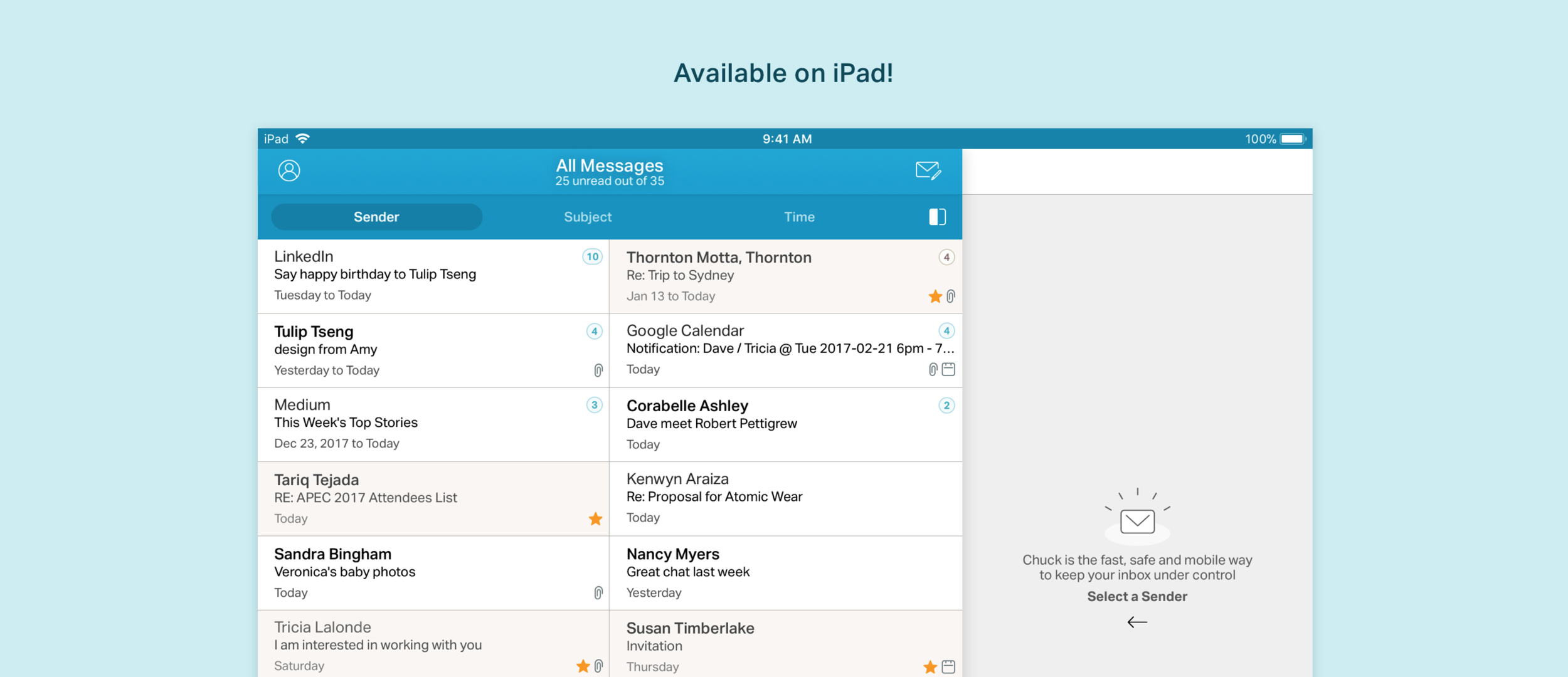Compose a new message with envelope pencil icon
Viewport: 1568px width, 677px height.
[x=928, y=171]
